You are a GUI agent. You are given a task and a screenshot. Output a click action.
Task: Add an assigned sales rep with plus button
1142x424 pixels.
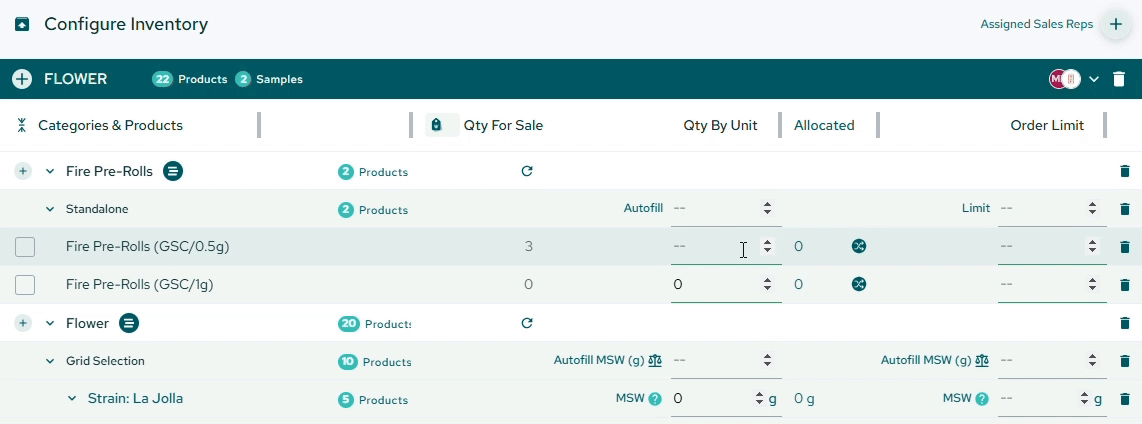[1115, 24]
